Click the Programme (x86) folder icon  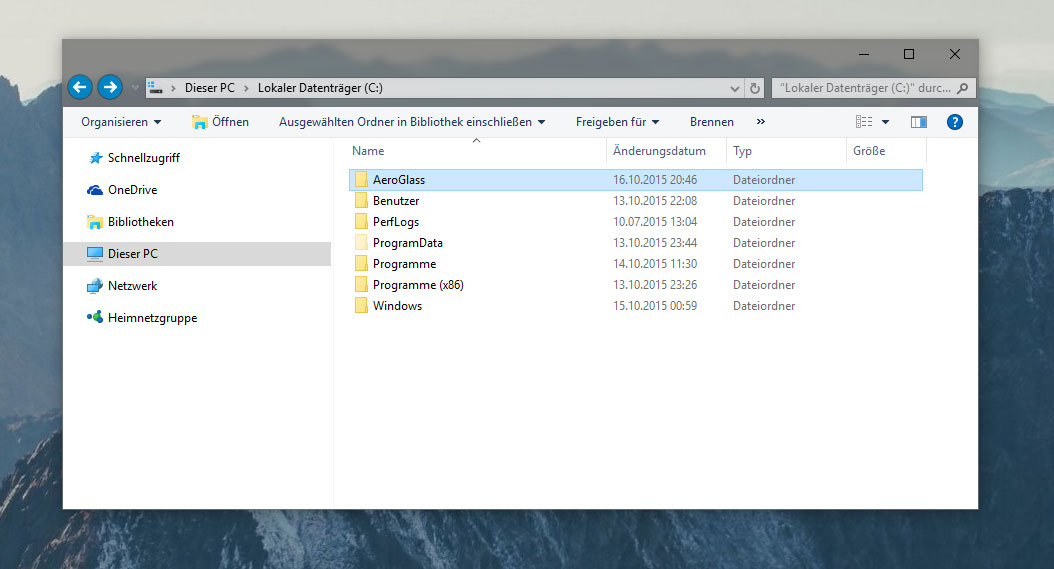(x=361, y=284)
